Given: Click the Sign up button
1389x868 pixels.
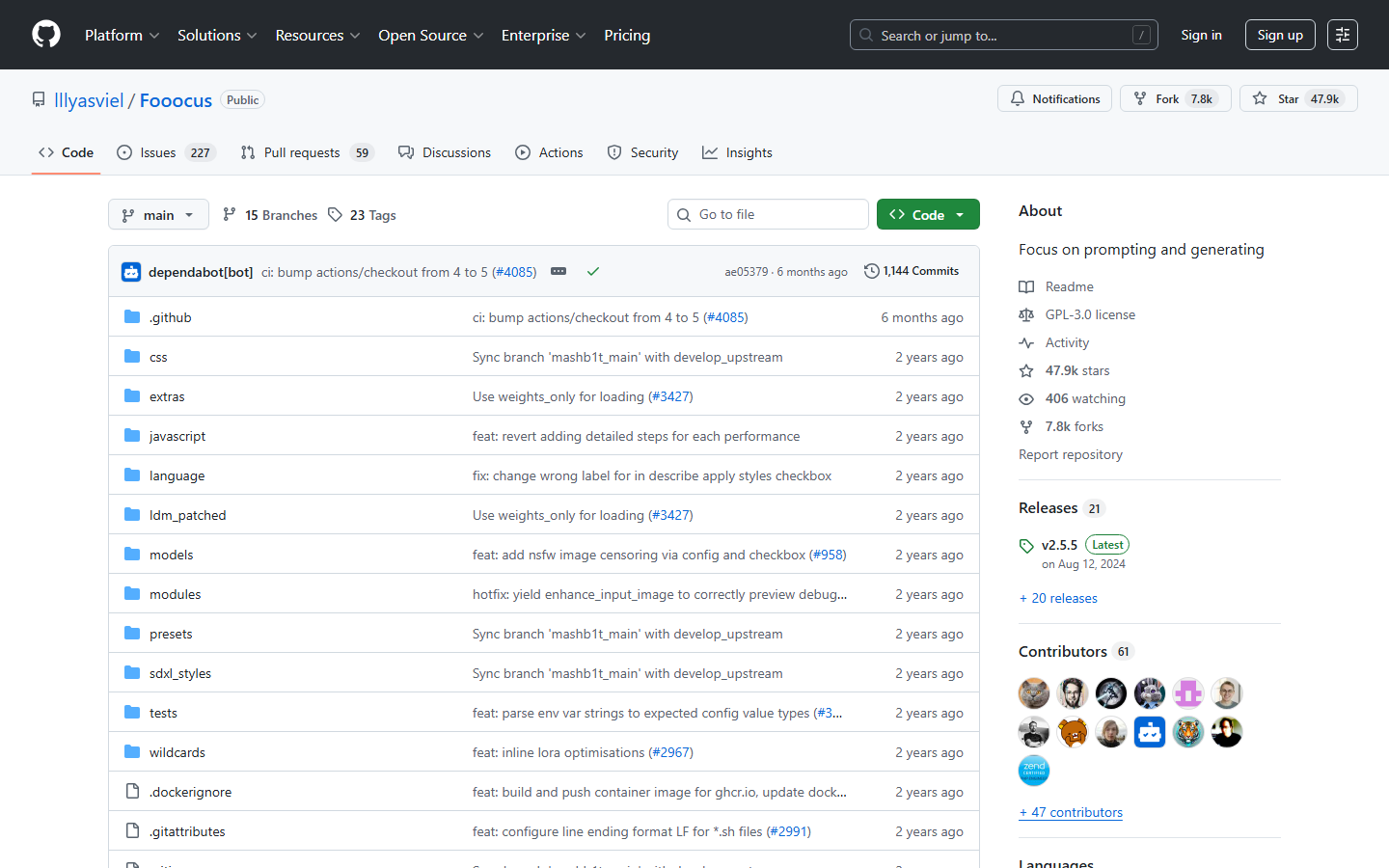Looking at the screenshot, I should point(1280,34).
